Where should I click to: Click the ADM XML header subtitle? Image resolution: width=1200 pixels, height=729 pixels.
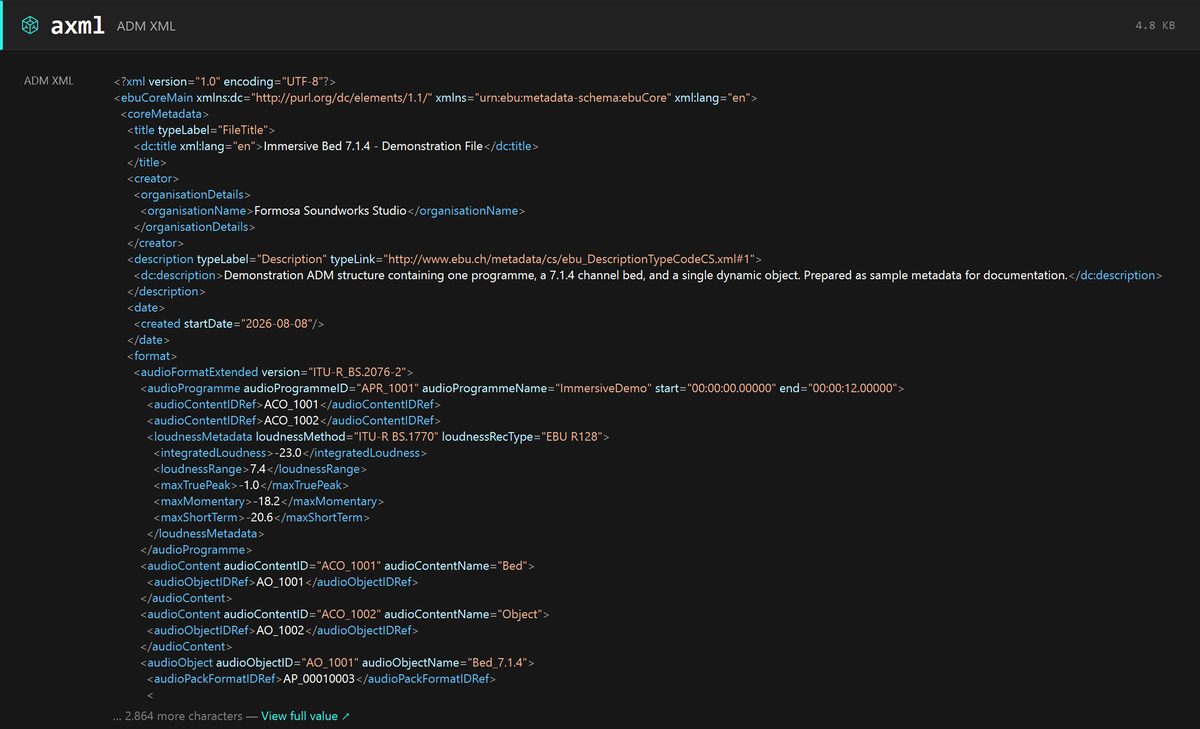pyautogui.click(x=146, y=26)
